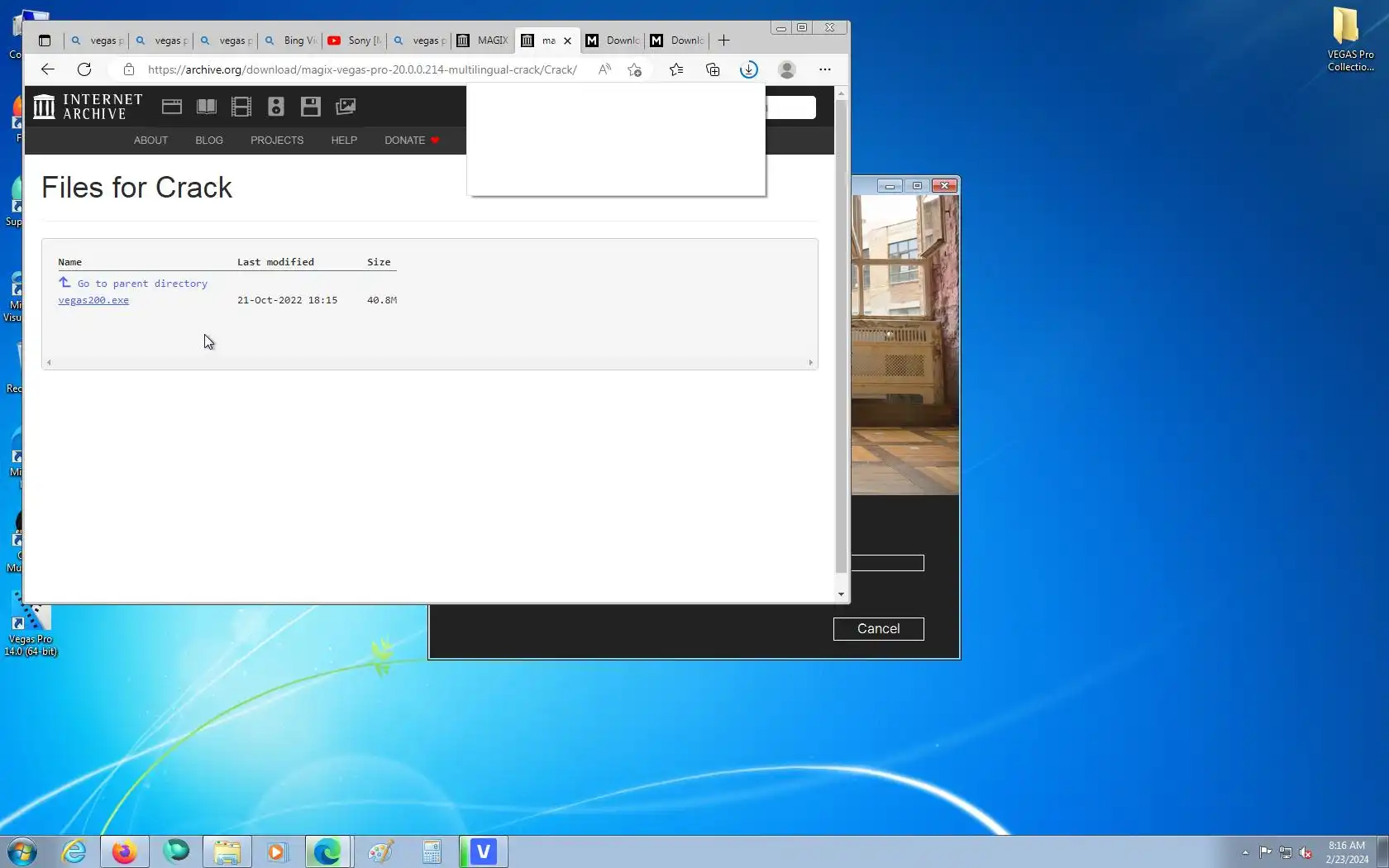The height and width of the screenshot is (868, 1389).
Task: Switch to the Bing Video tab
Action: pos(290,41)
